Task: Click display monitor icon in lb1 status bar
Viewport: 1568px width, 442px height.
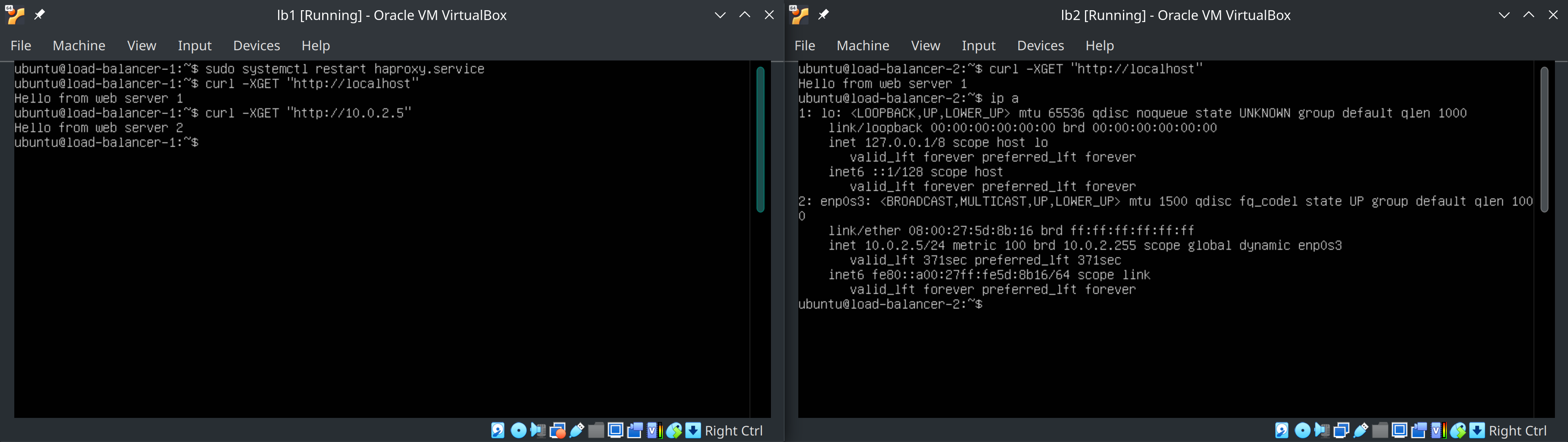Action: coord(615,431)
